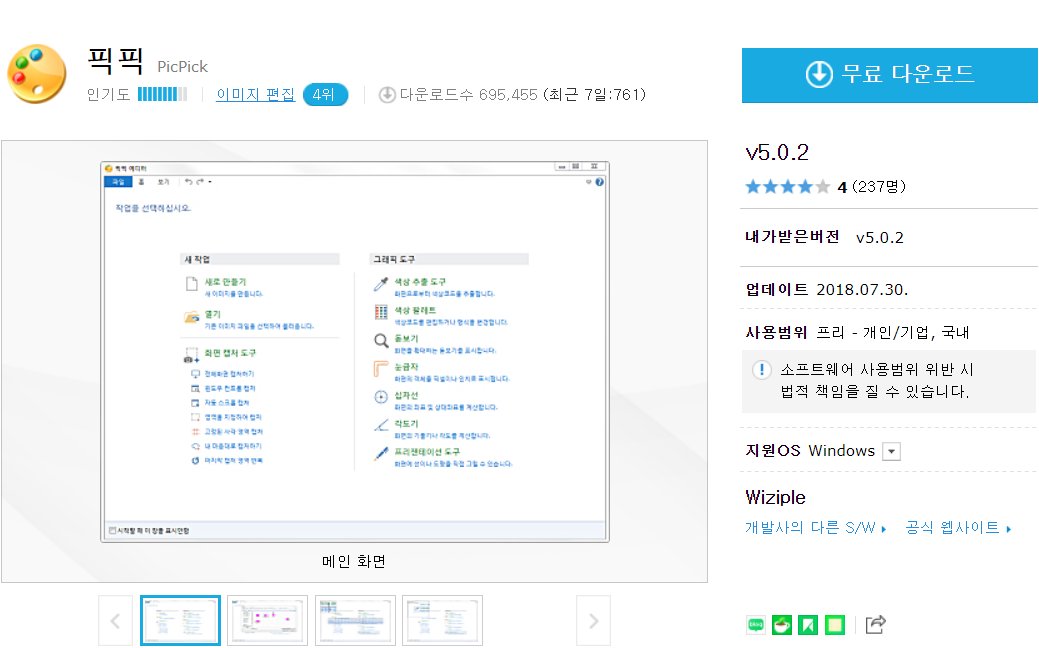
Task: Open the 이미지 편집 category link
Action: click(256, 95)
